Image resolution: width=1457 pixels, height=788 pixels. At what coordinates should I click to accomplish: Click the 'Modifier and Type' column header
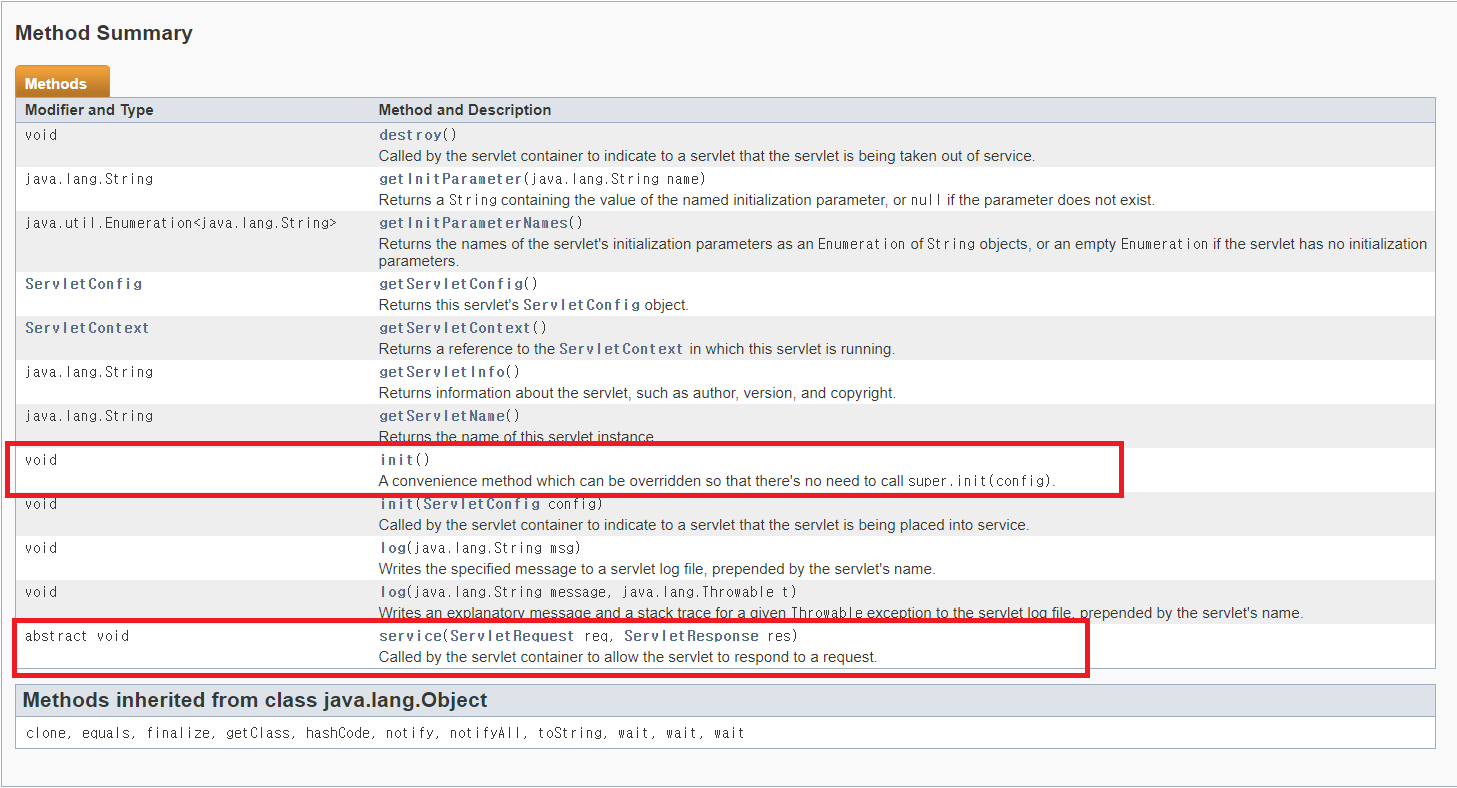click(89, 110)
